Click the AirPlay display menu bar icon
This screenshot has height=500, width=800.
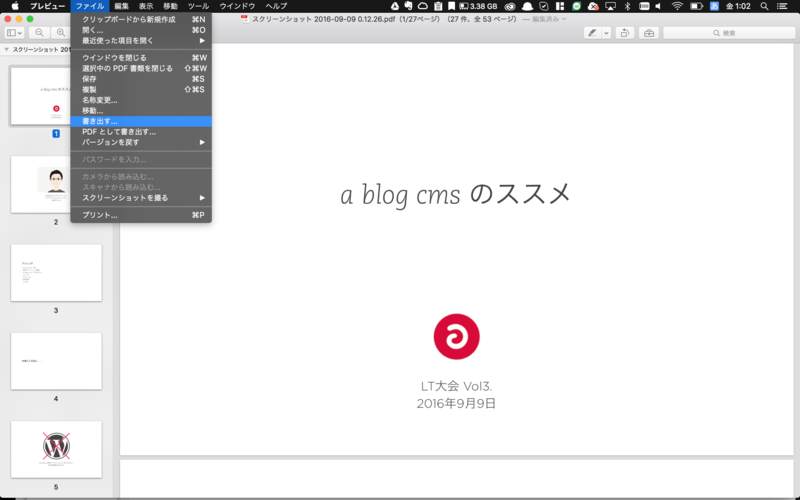click(610, 6)
